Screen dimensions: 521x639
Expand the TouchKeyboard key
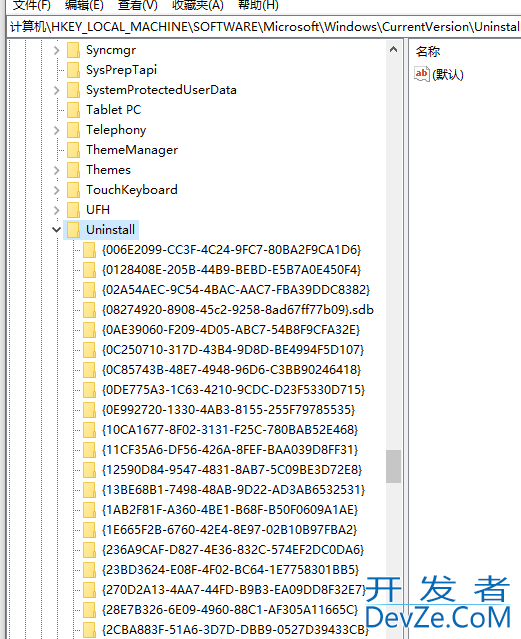pyautogui.click(x=57, y=190)
